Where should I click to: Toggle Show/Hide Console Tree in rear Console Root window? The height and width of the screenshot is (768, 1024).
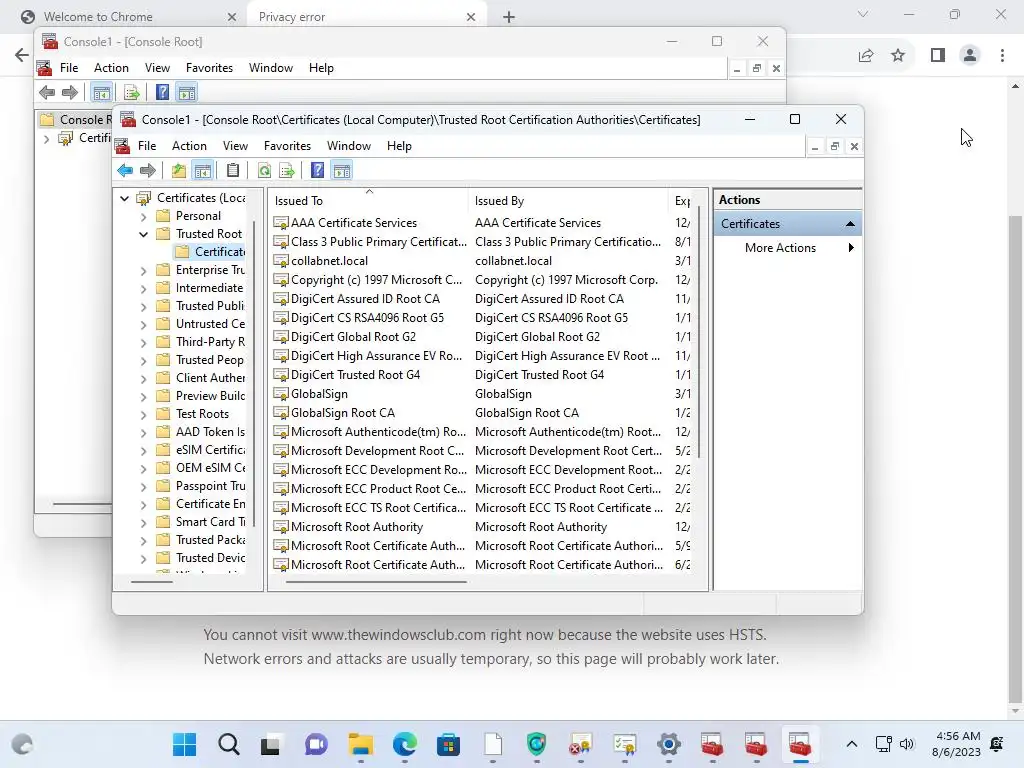click(101, 93)
